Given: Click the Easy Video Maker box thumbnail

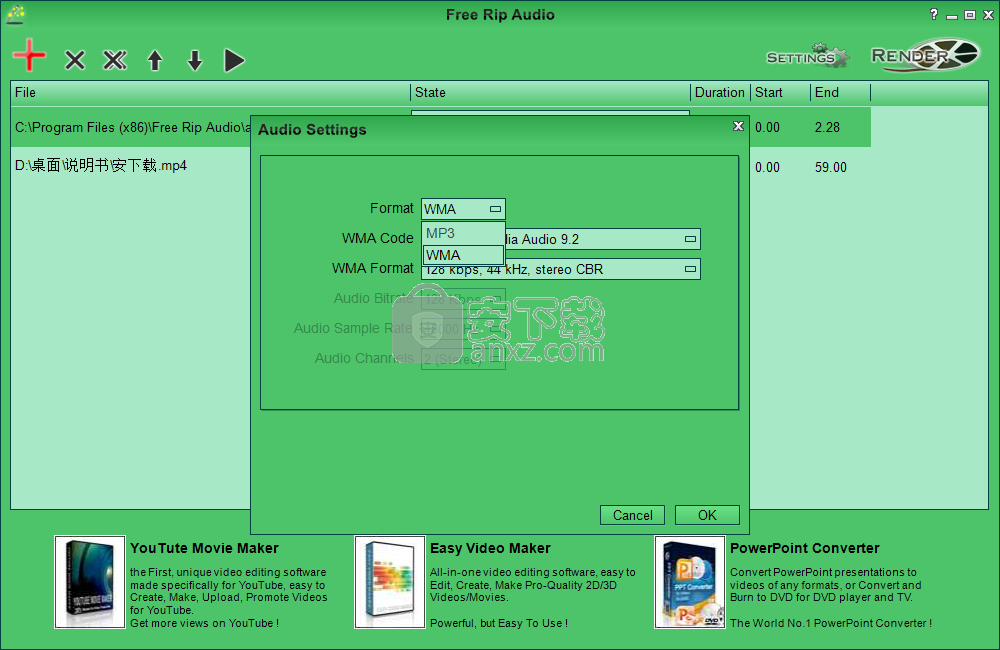Looking at the screenshot, I should tap(390, 583).
